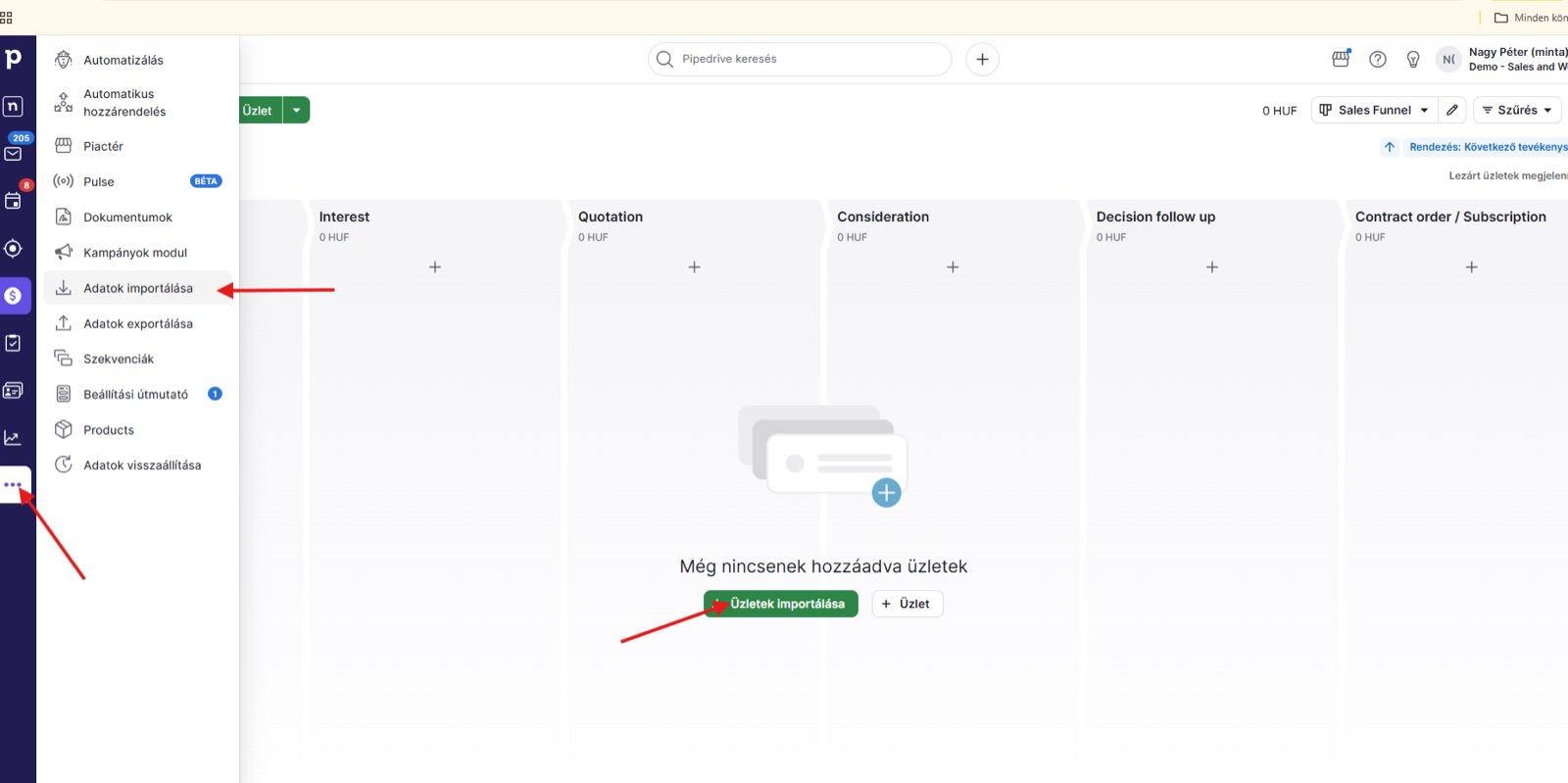Select Adatok importálása menu item

[137, 288]
